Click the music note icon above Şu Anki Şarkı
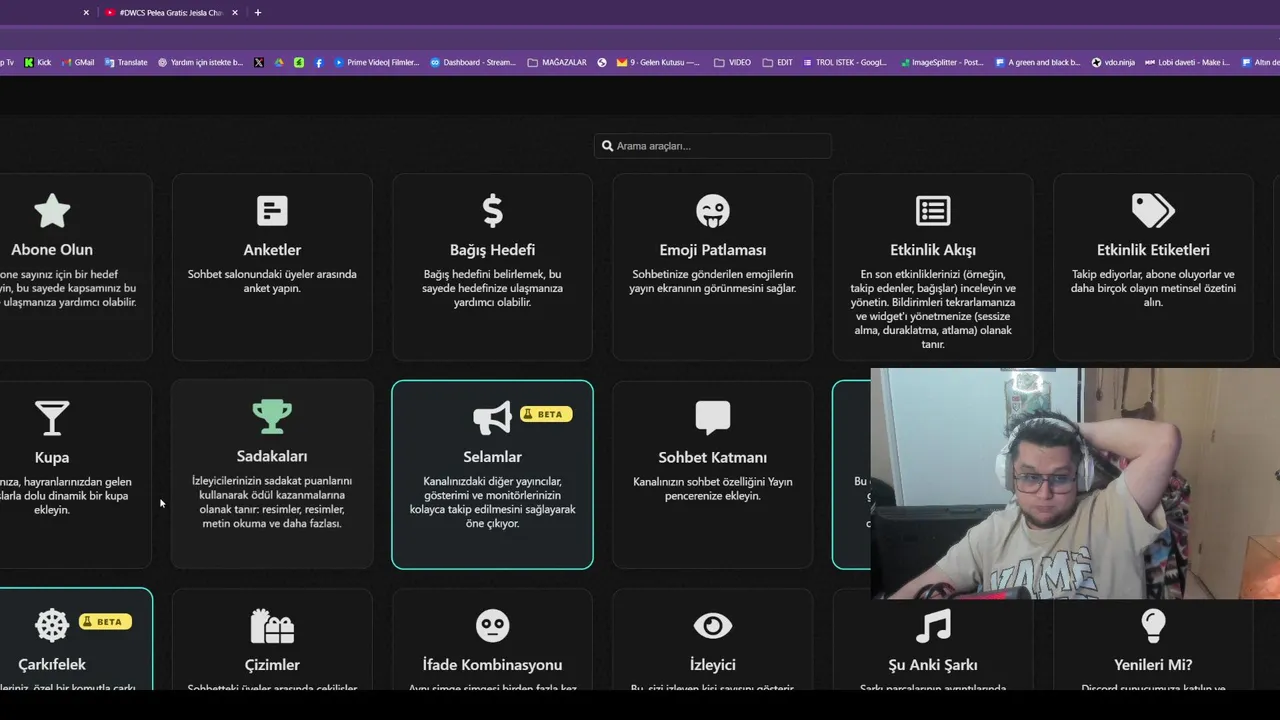The width and height of the screenshot is (1280, 720). [x=933, y=625]
